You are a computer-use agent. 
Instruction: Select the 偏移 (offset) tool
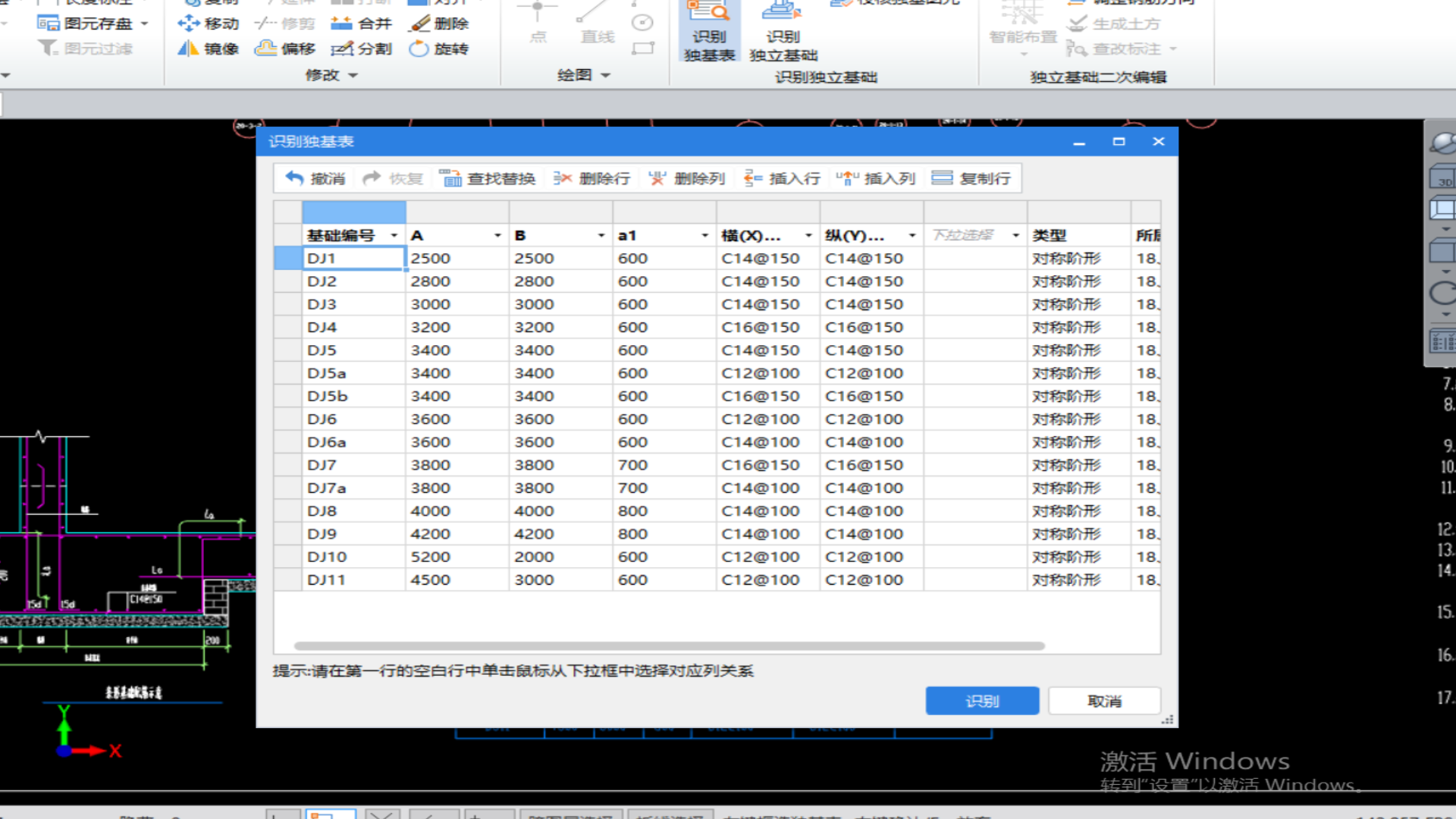click(x=285, y=49)
